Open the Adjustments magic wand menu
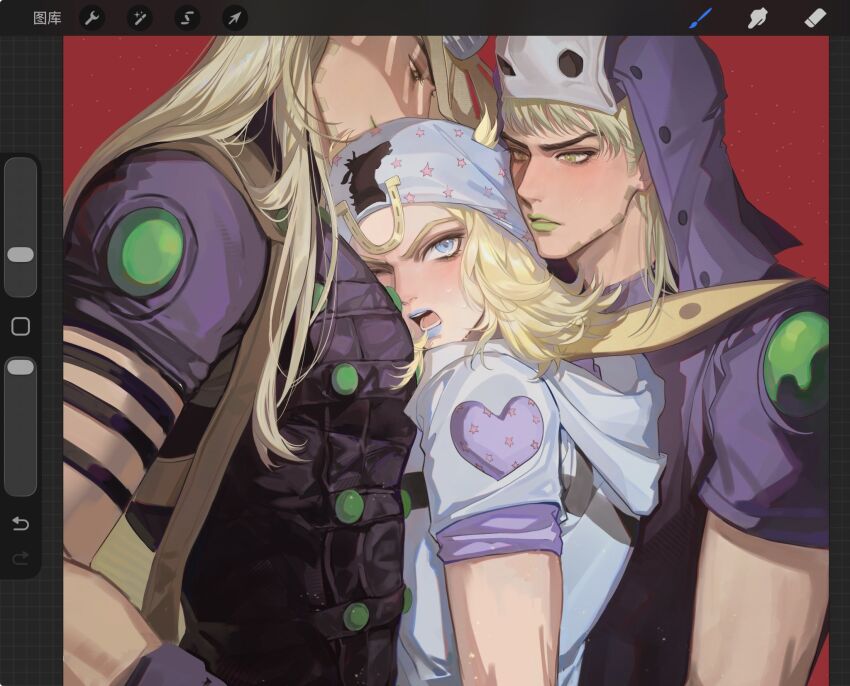850x686 pixels. 139,18
